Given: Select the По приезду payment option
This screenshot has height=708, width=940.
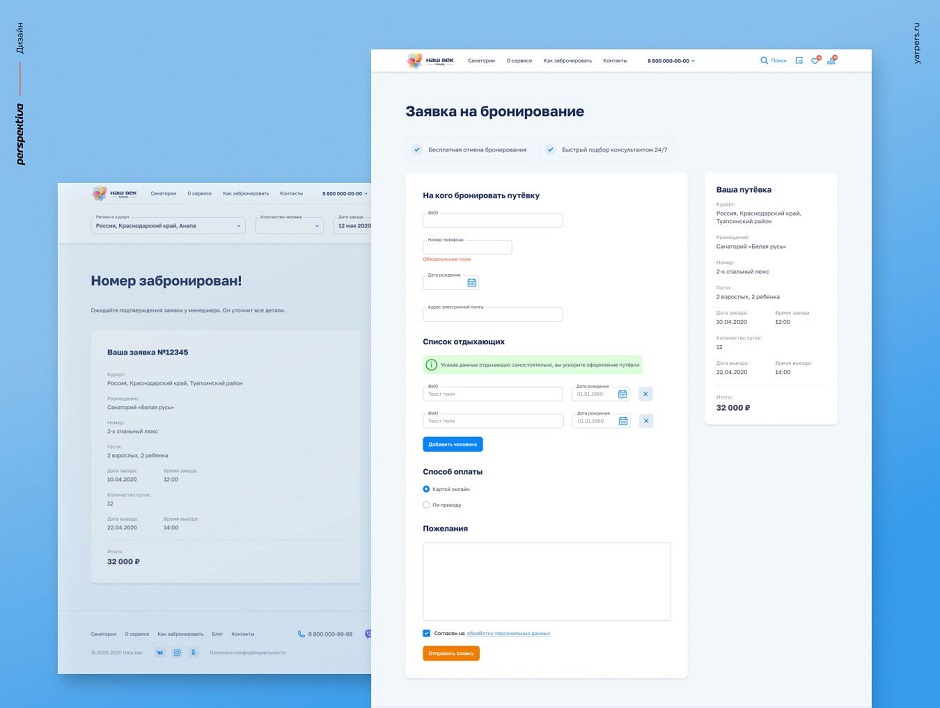Looking at the screenshot, I should tap(426, 505).
